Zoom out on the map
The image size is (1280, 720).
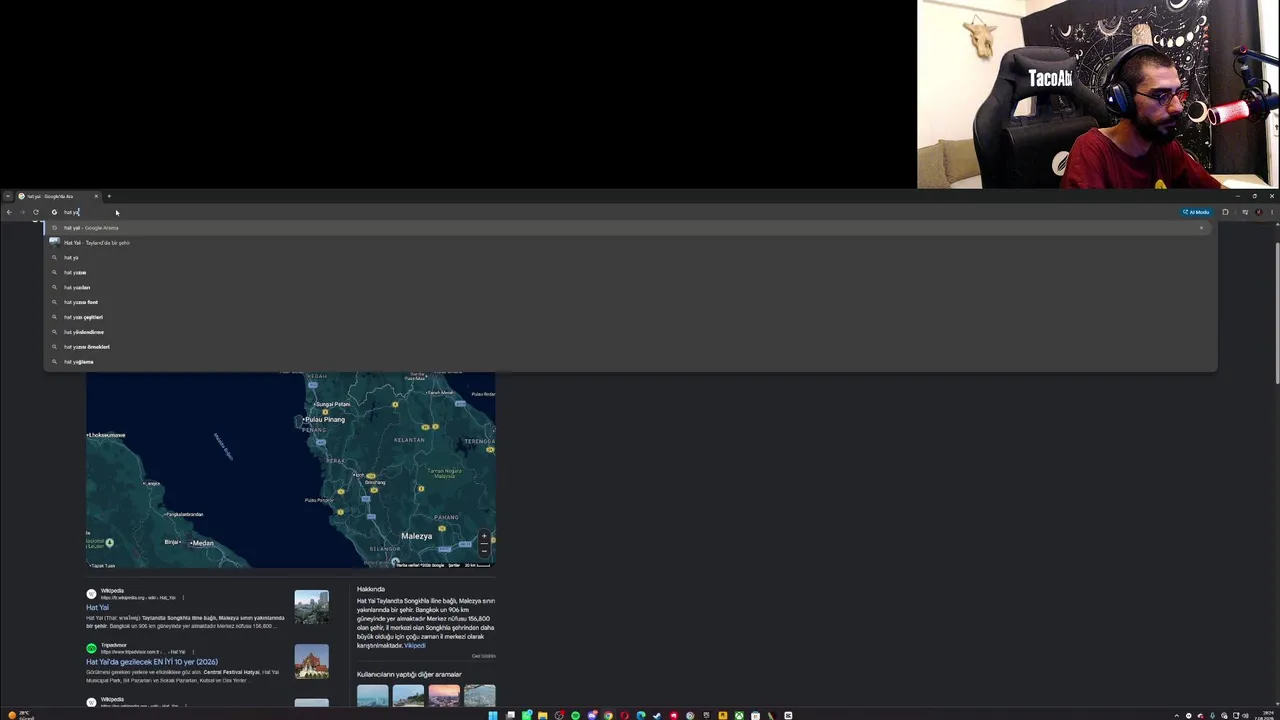click(484, 549)
